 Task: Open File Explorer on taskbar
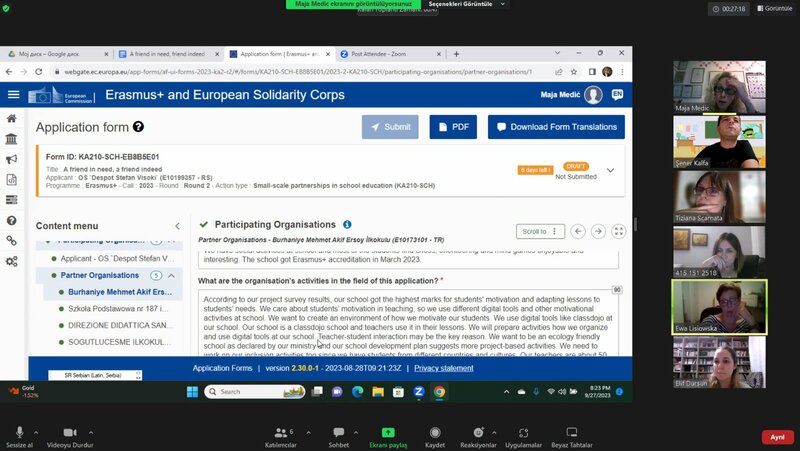pyautogui.click(x=378, y=392)
